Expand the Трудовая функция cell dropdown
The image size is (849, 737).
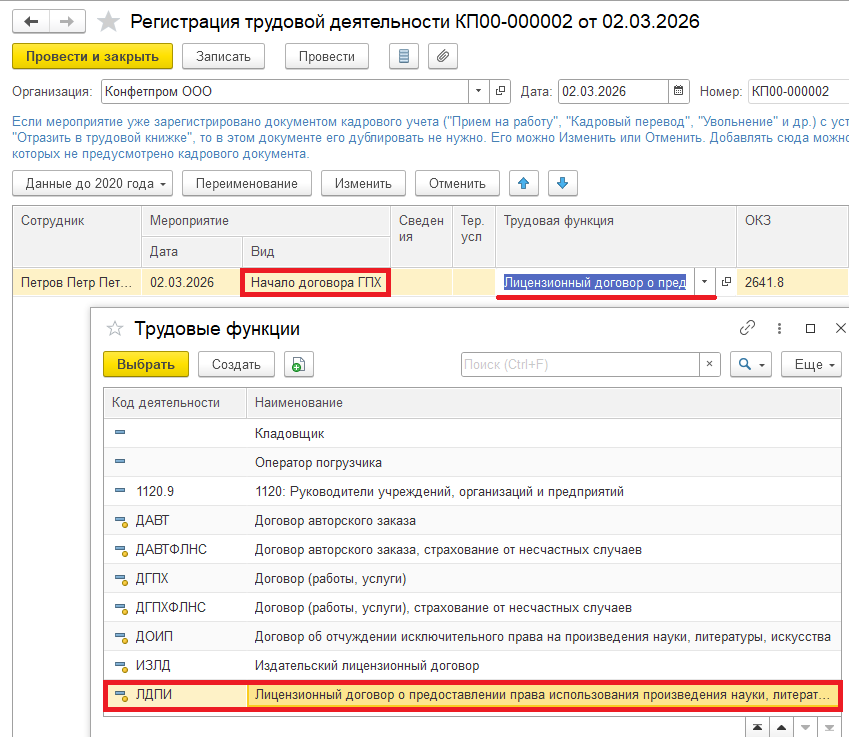[704, 282]
